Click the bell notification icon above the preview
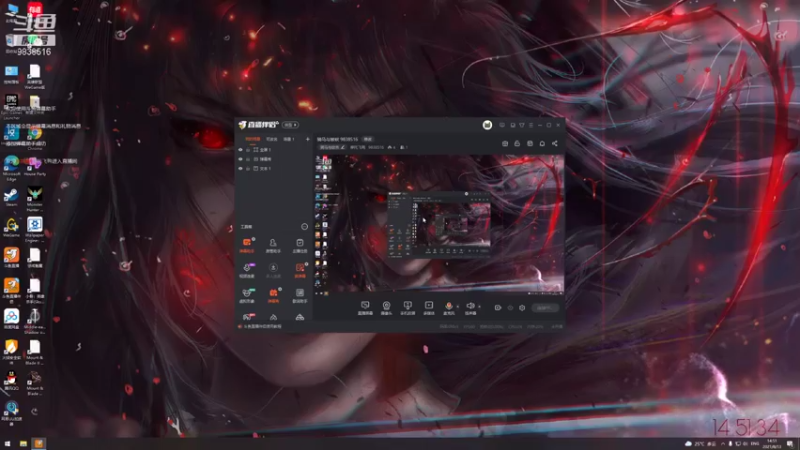800x450 pixels. (x=542, y=143)
